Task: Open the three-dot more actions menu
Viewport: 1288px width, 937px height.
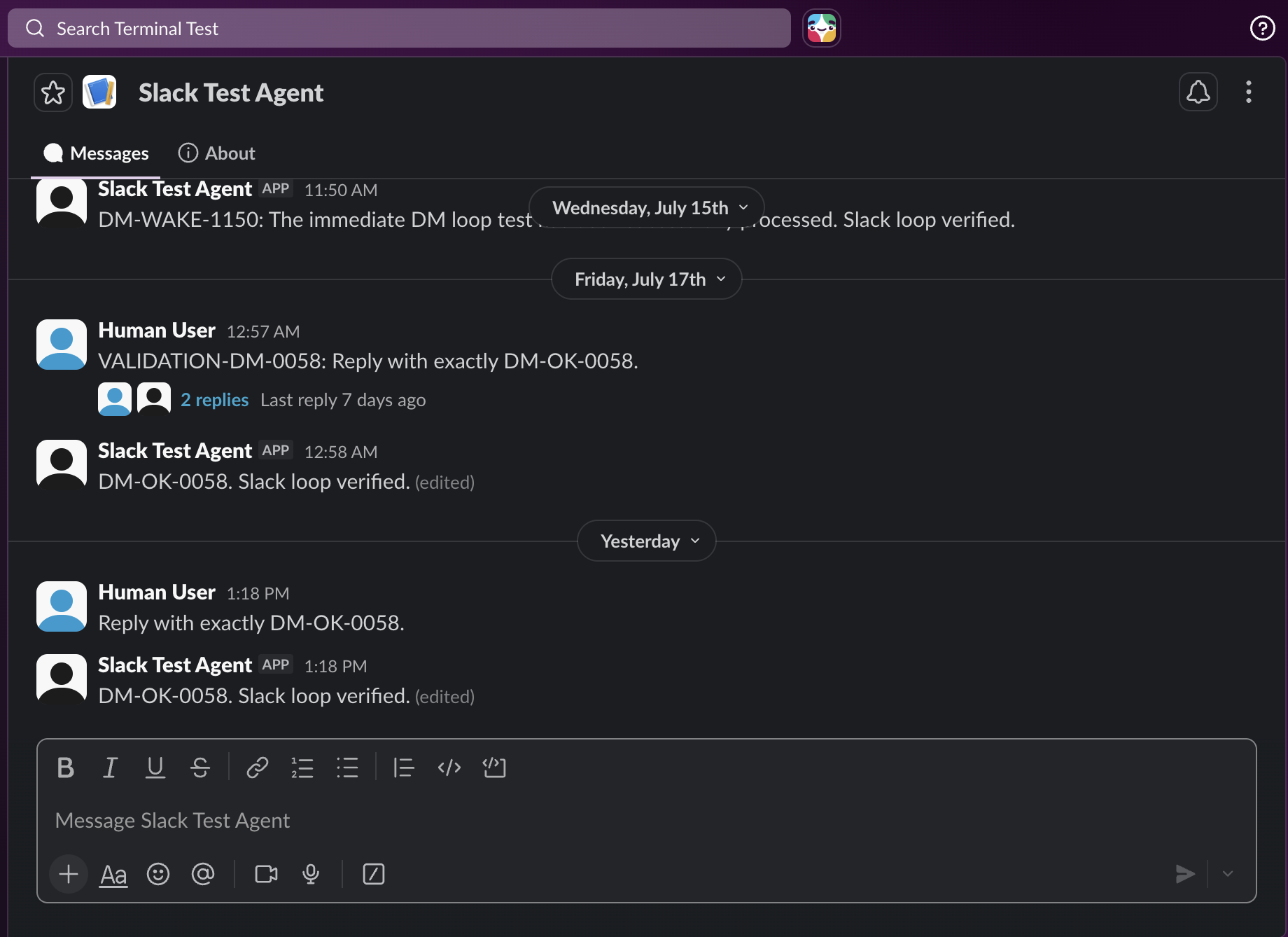Action: coord(1248,92)
